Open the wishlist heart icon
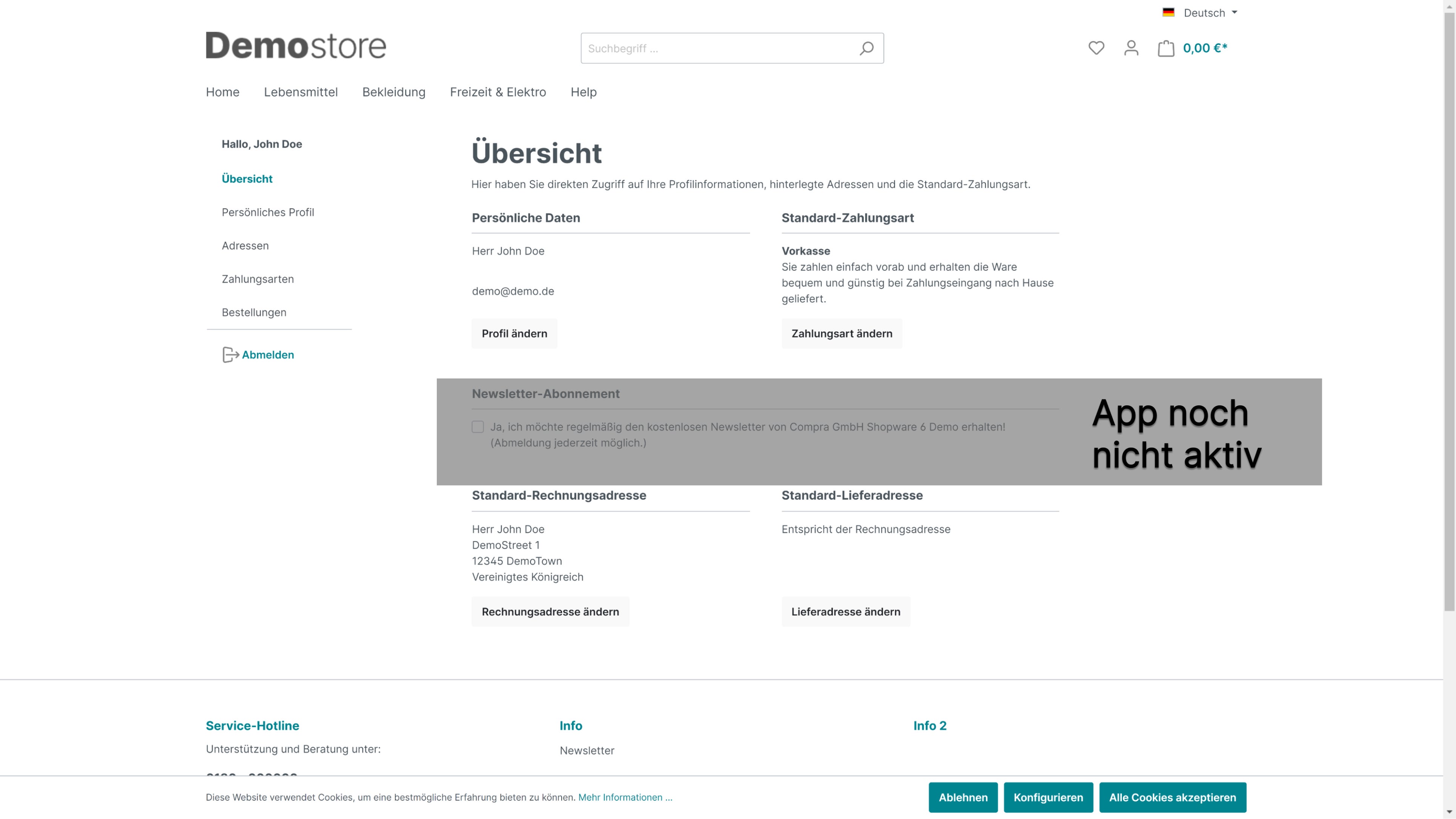 (1096, 48)
